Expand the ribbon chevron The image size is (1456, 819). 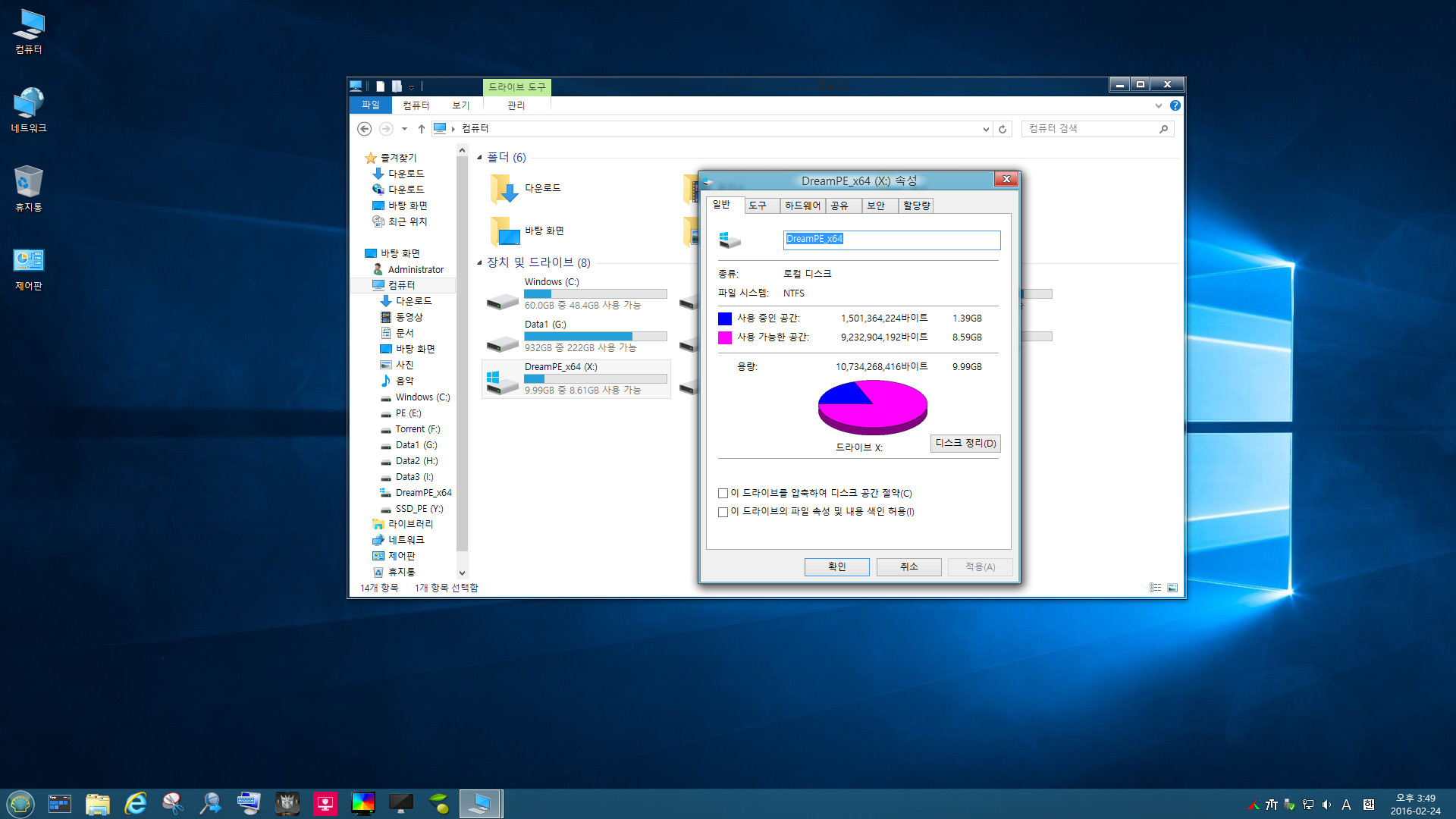(1158, 105)
